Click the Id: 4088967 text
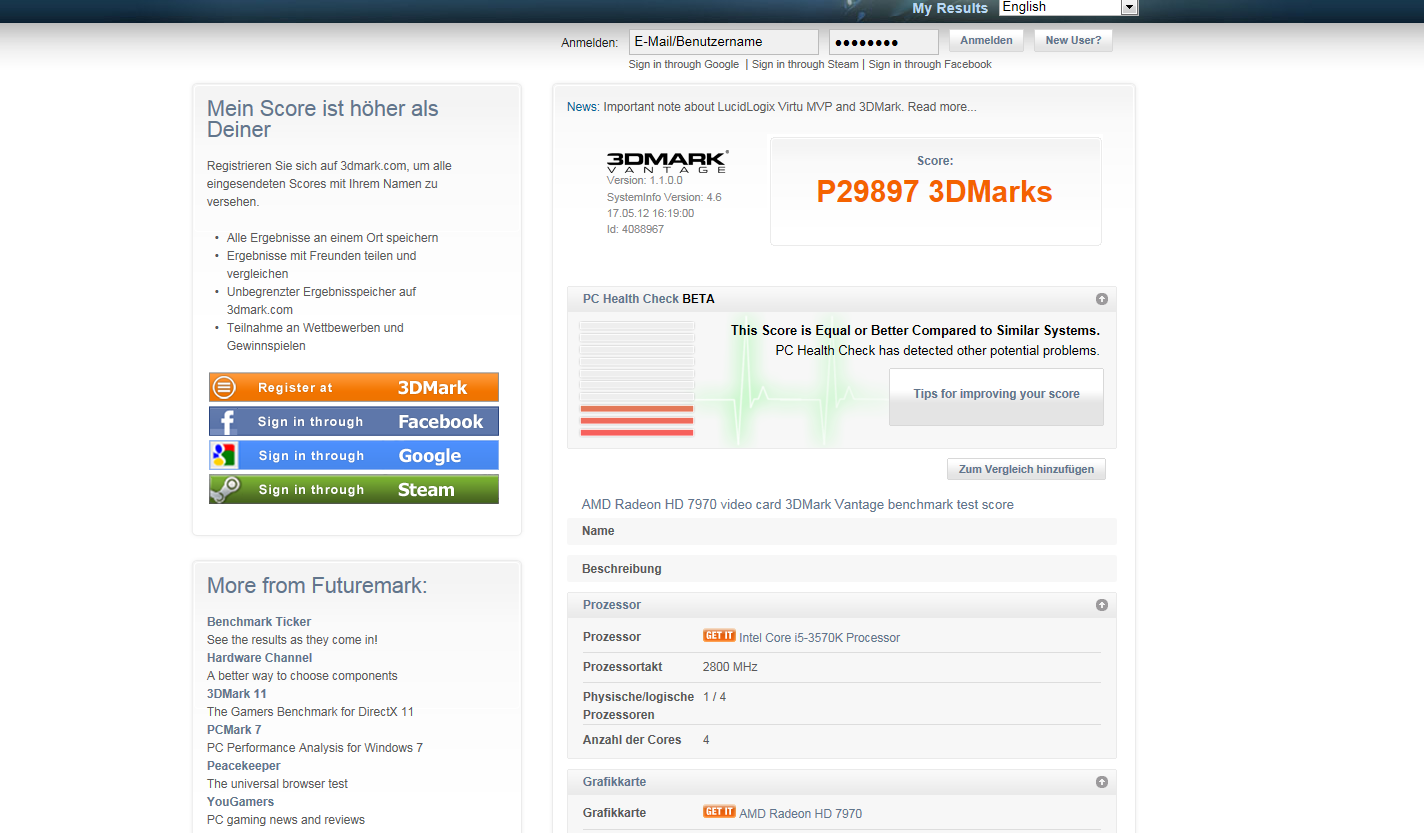 tap(635, 229)
